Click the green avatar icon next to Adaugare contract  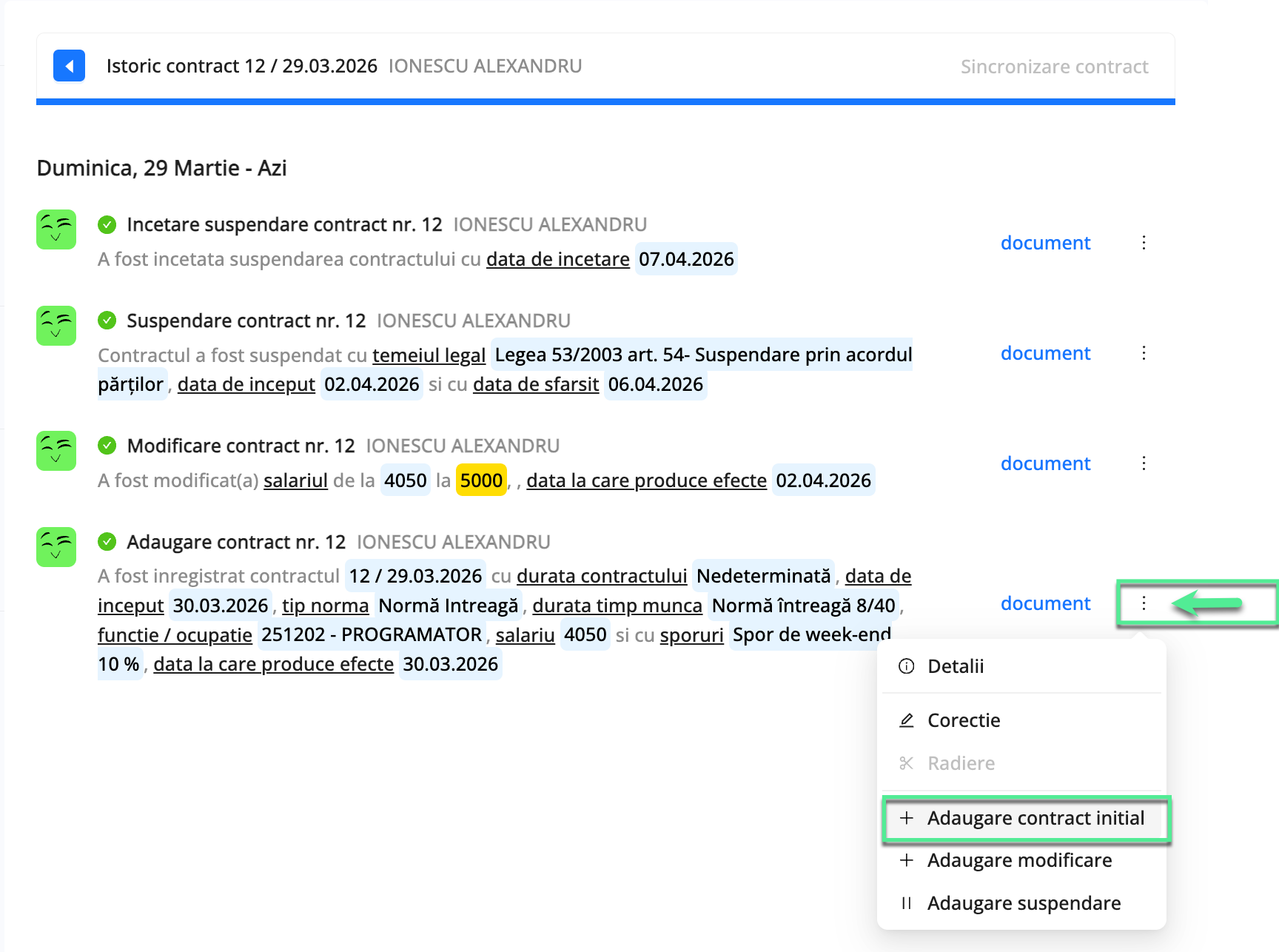[56, 547]
